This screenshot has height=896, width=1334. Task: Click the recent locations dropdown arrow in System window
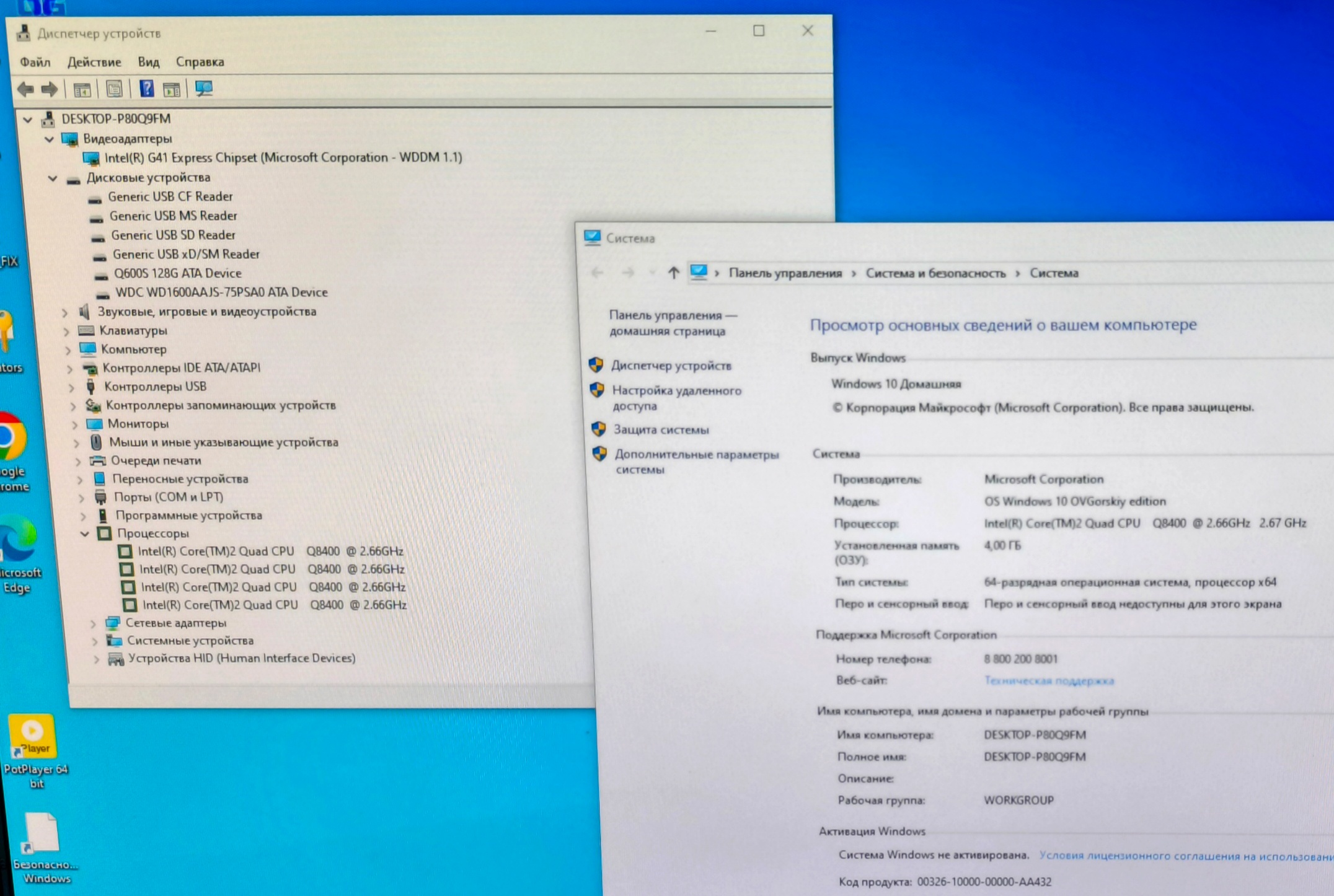pos(652,273)
